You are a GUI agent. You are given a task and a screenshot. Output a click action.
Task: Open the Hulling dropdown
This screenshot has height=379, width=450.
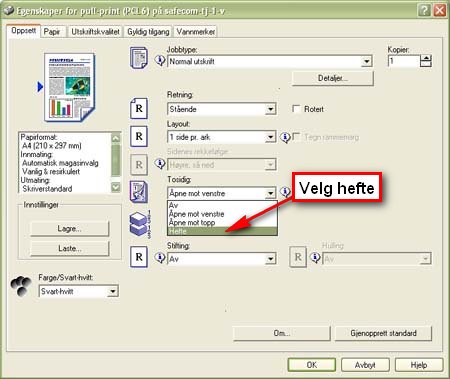[x=425, y=259]
